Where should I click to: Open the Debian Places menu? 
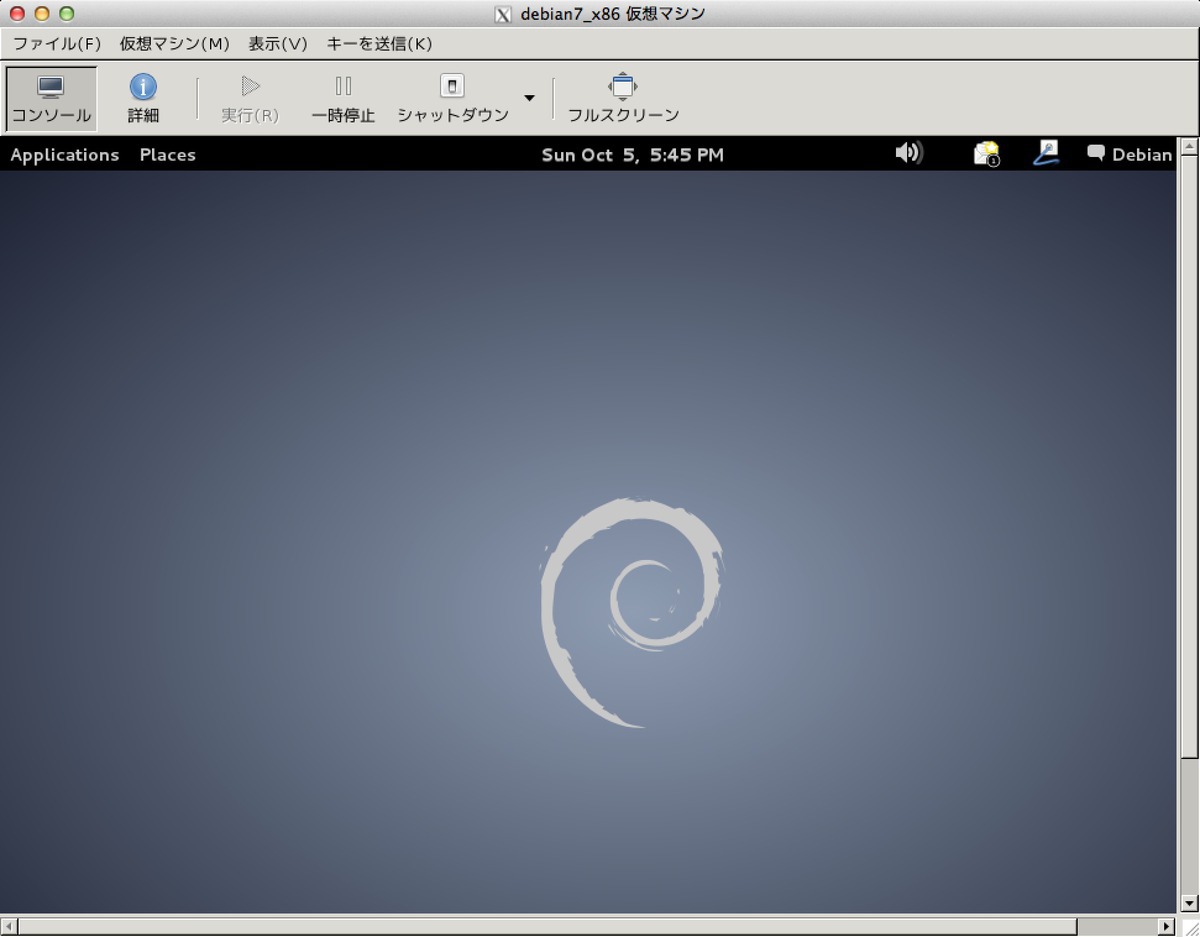click(x=168, y=154)
